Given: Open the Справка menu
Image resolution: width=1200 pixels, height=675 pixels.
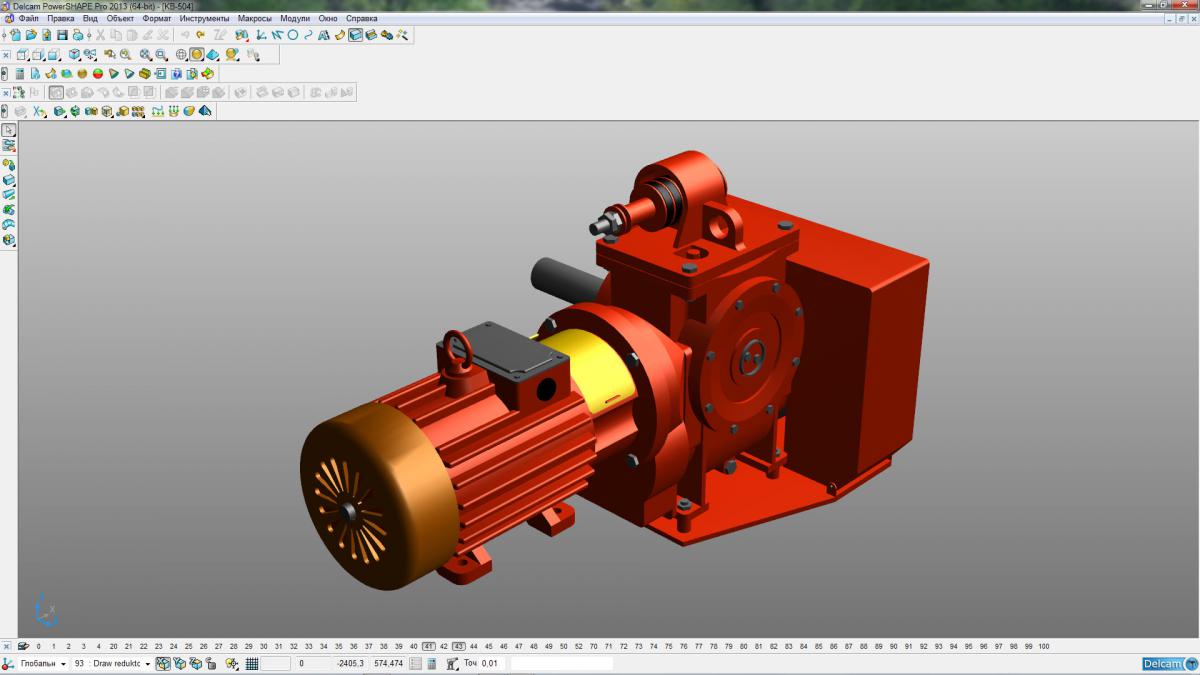Looking at the screenshot, I should 361,18.
